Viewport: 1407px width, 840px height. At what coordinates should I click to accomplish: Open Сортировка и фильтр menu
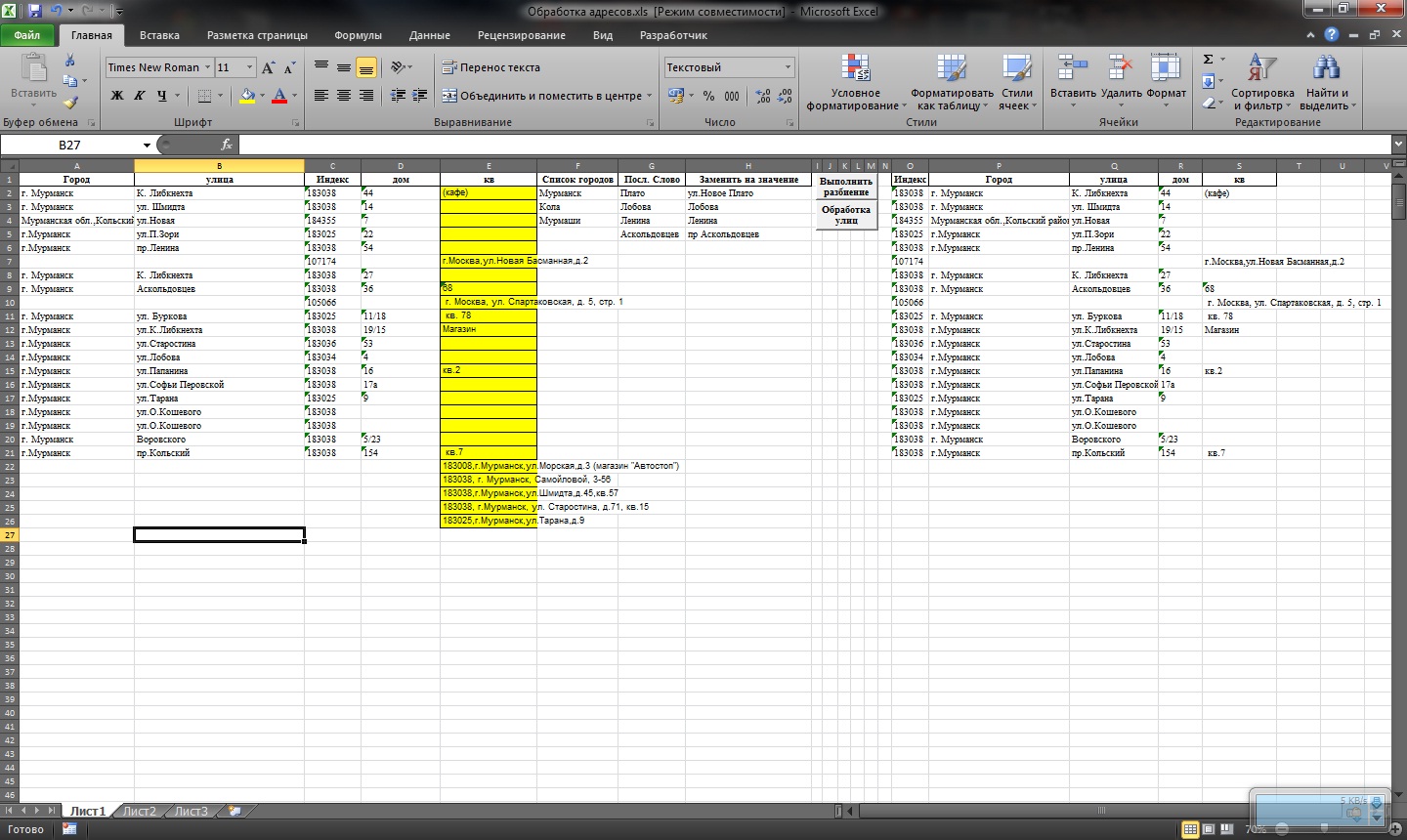coord(1262,82)
